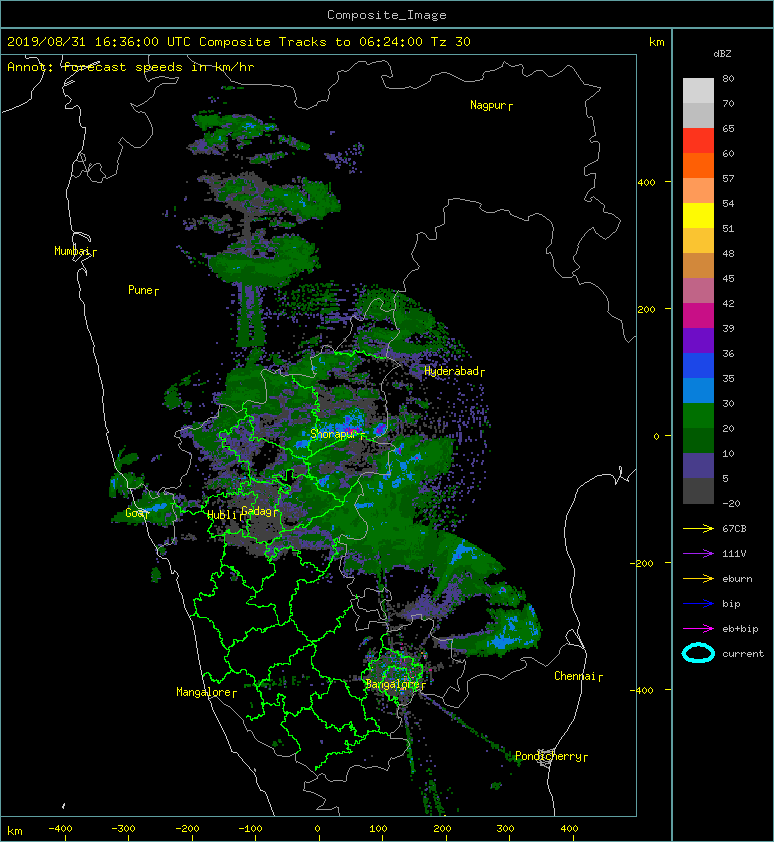Select the grey 65–70 dBZ swatch
Screen dimensions: 774x842
click(x=698, y=115)
